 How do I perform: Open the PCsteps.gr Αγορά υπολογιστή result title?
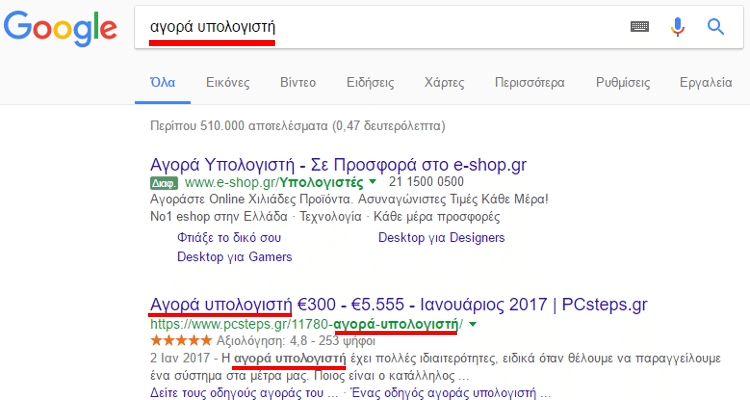coord(398,305)
